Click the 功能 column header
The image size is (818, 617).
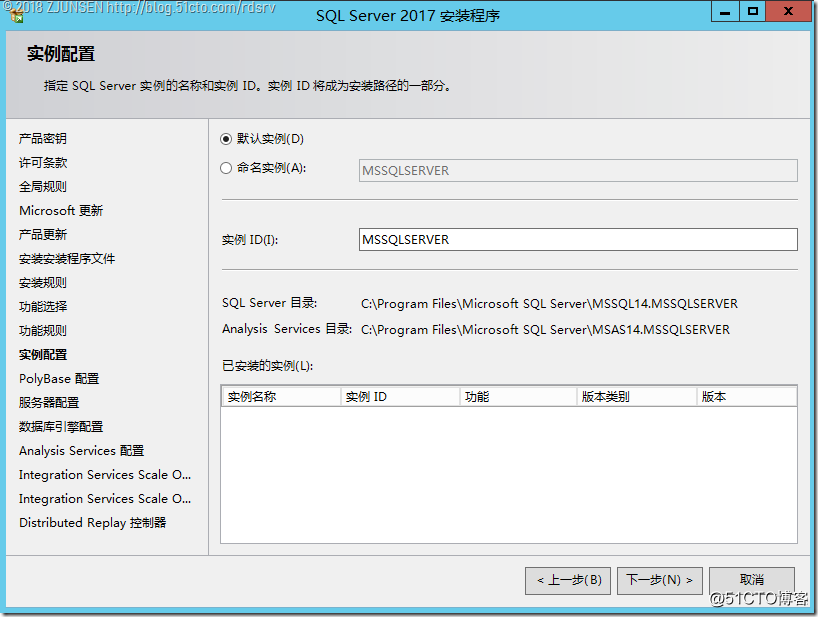tap(519, 397)
